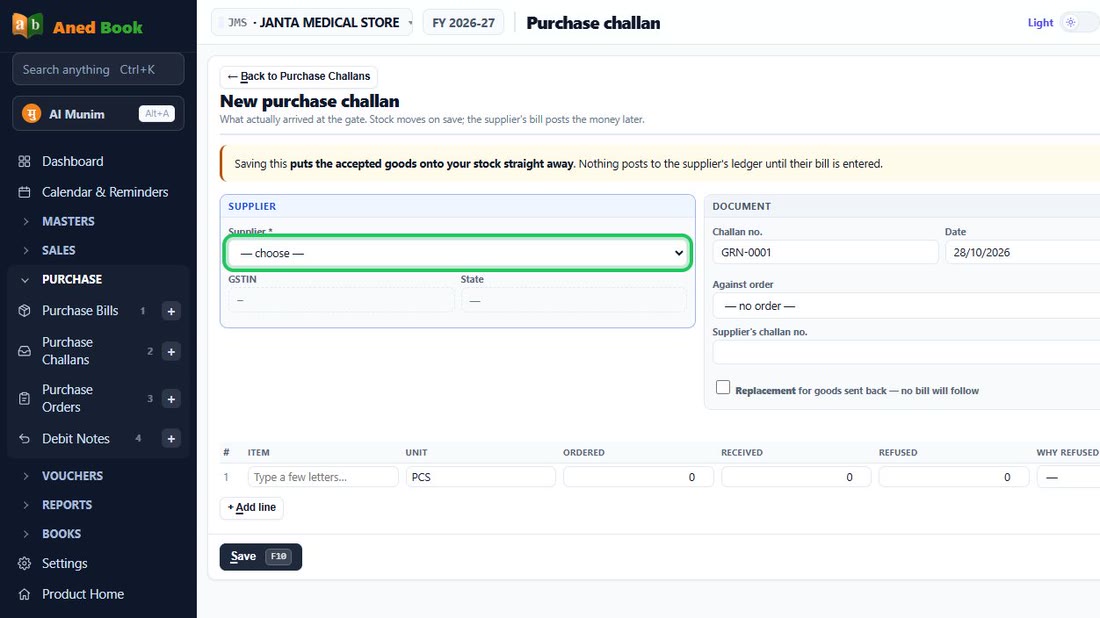The height and width of the screenshot is (618, 1100).
Task: Click the Search anything box
Action: coord(98,69)
